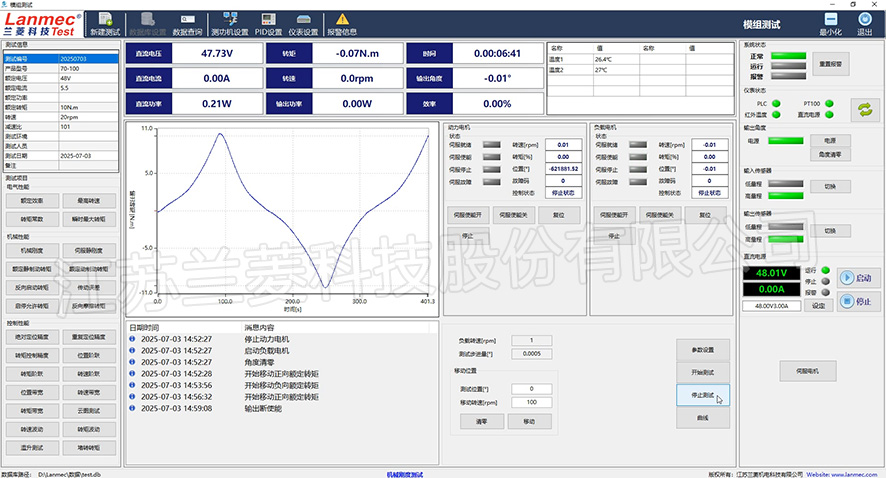Click the 负载转速 field showing 1
The image size is (886, 478).
pyautogui.click(x=532, y=340)
